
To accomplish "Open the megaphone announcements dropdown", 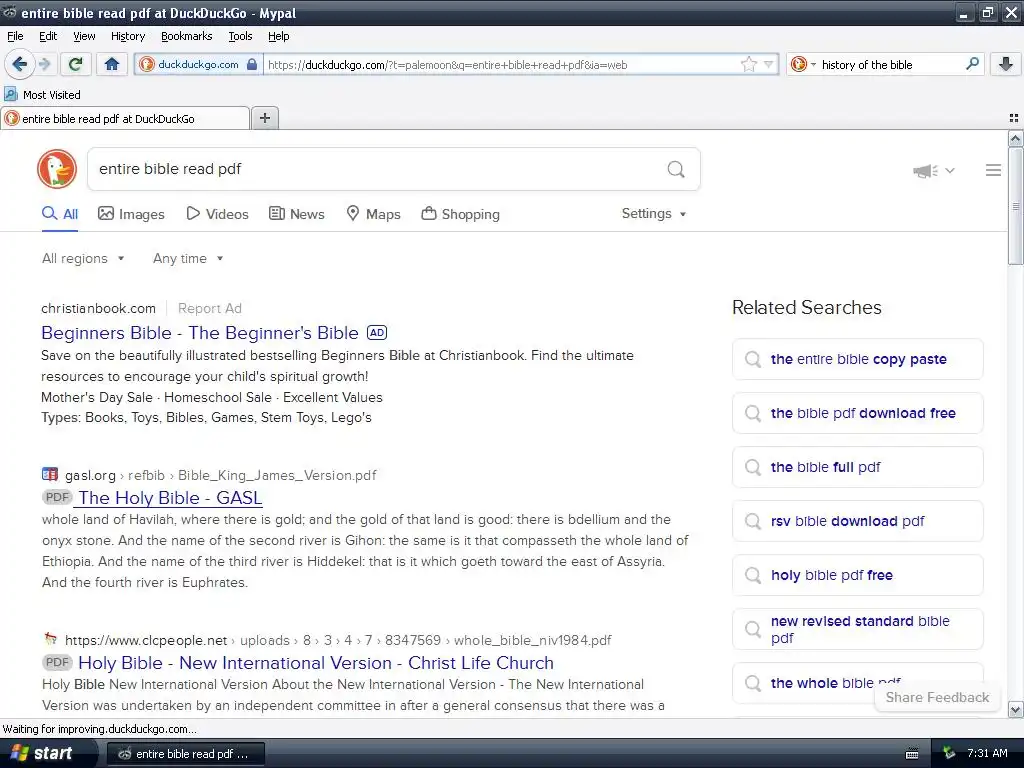I will point(933,170).
